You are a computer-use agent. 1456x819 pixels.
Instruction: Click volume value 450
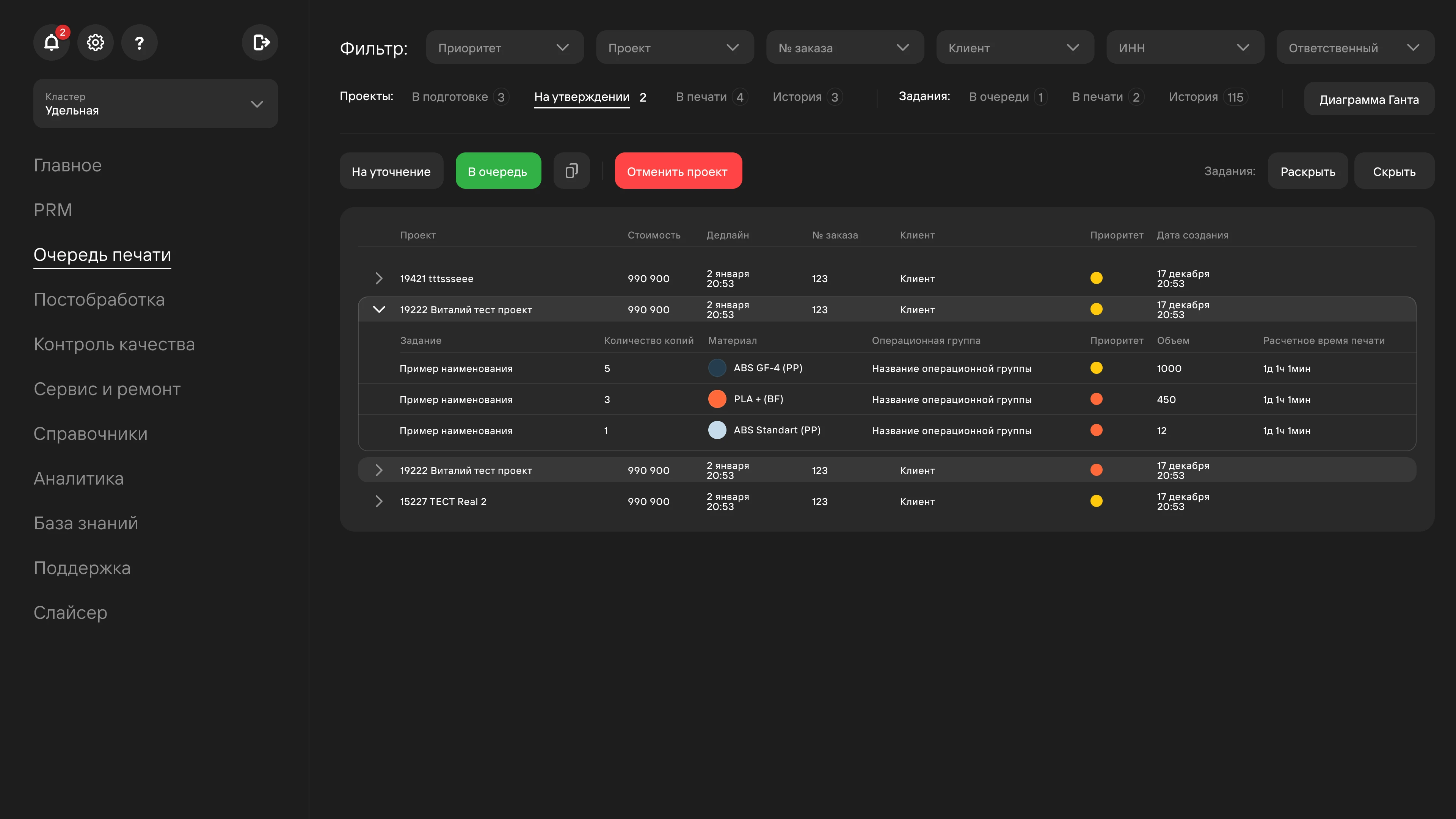[x=1166, y=400]
